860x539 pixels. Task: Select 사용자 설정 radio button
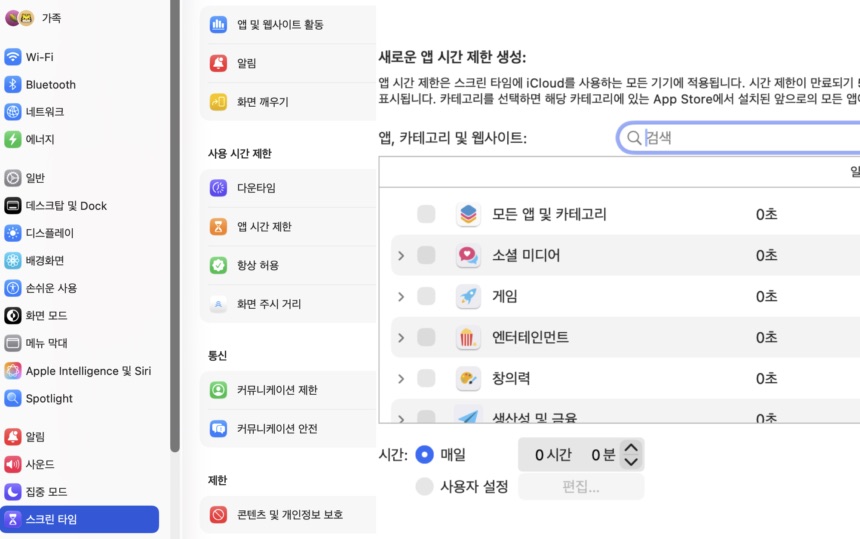tap(425, 486)
